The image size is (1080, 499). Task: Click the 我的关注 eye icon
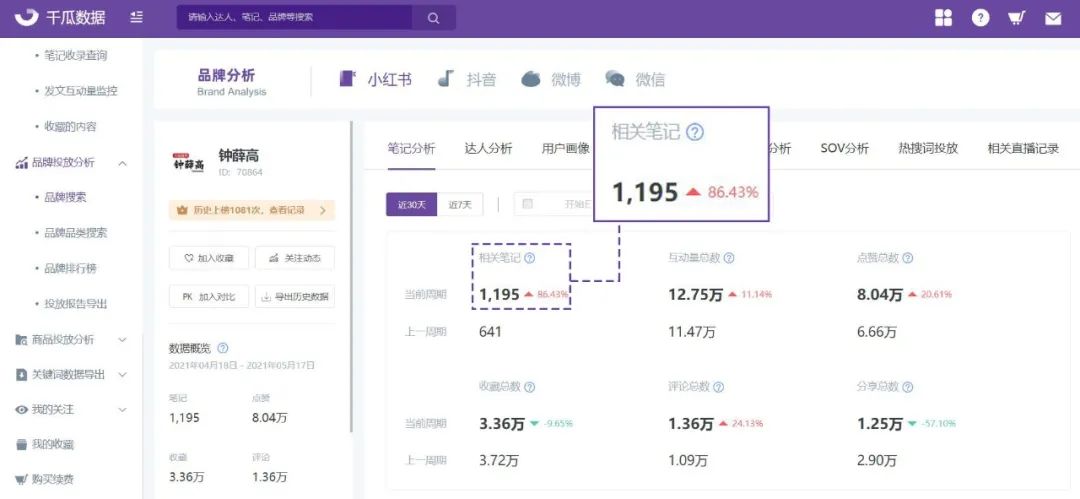pyautogui.click(x=21, y=410)
